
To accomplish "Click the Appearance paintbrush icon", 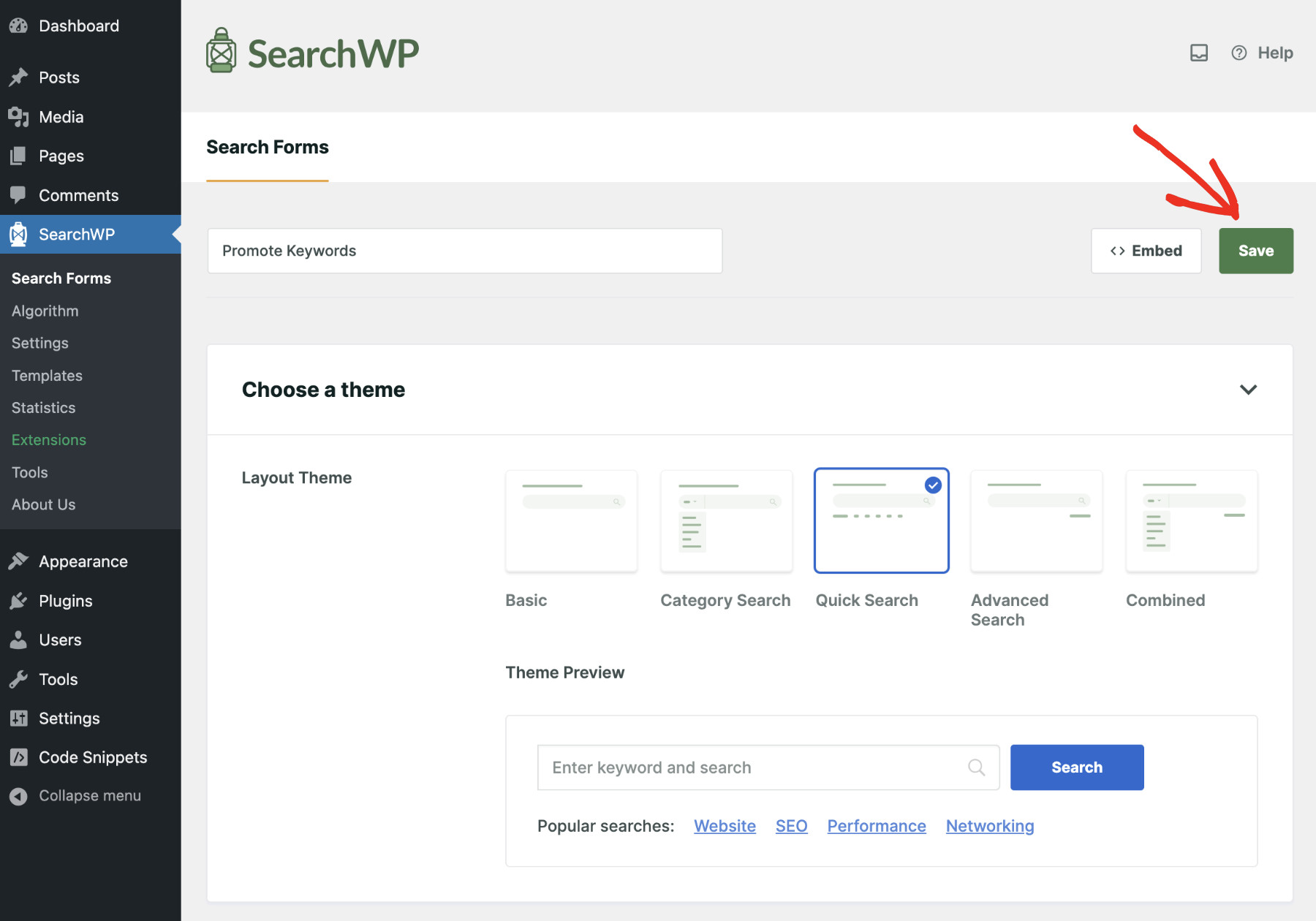I will 18,561.
